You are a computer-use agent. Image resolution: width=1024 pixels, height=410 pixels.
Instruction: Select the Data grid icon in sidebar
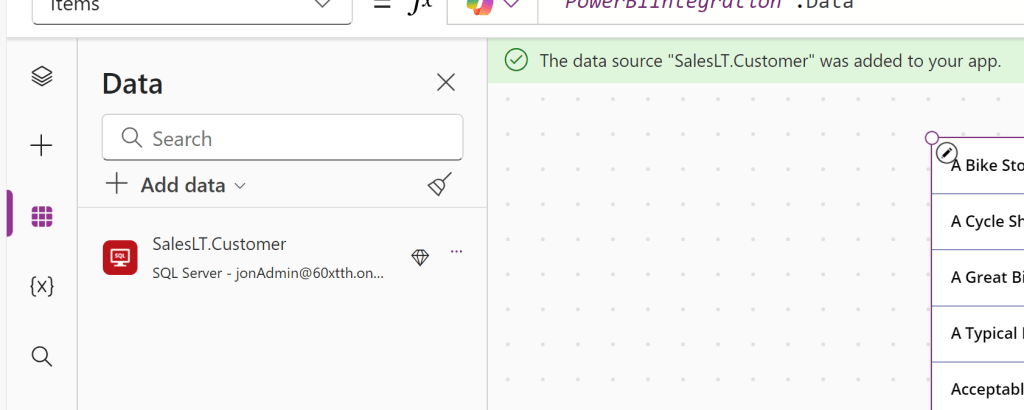pos(42,216)
